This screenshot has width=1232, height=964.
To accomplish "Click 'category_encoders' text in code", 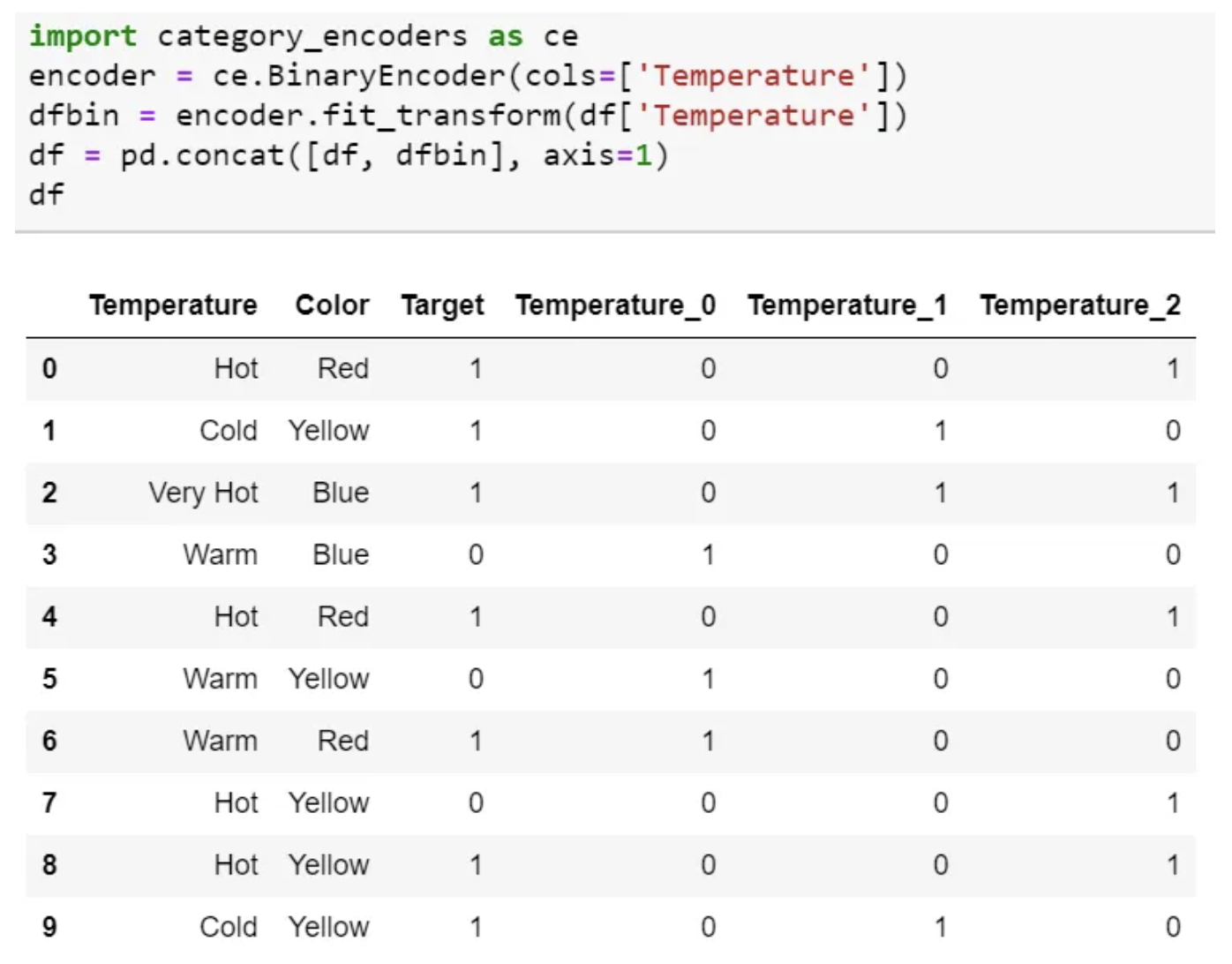I will pos(312,36).
